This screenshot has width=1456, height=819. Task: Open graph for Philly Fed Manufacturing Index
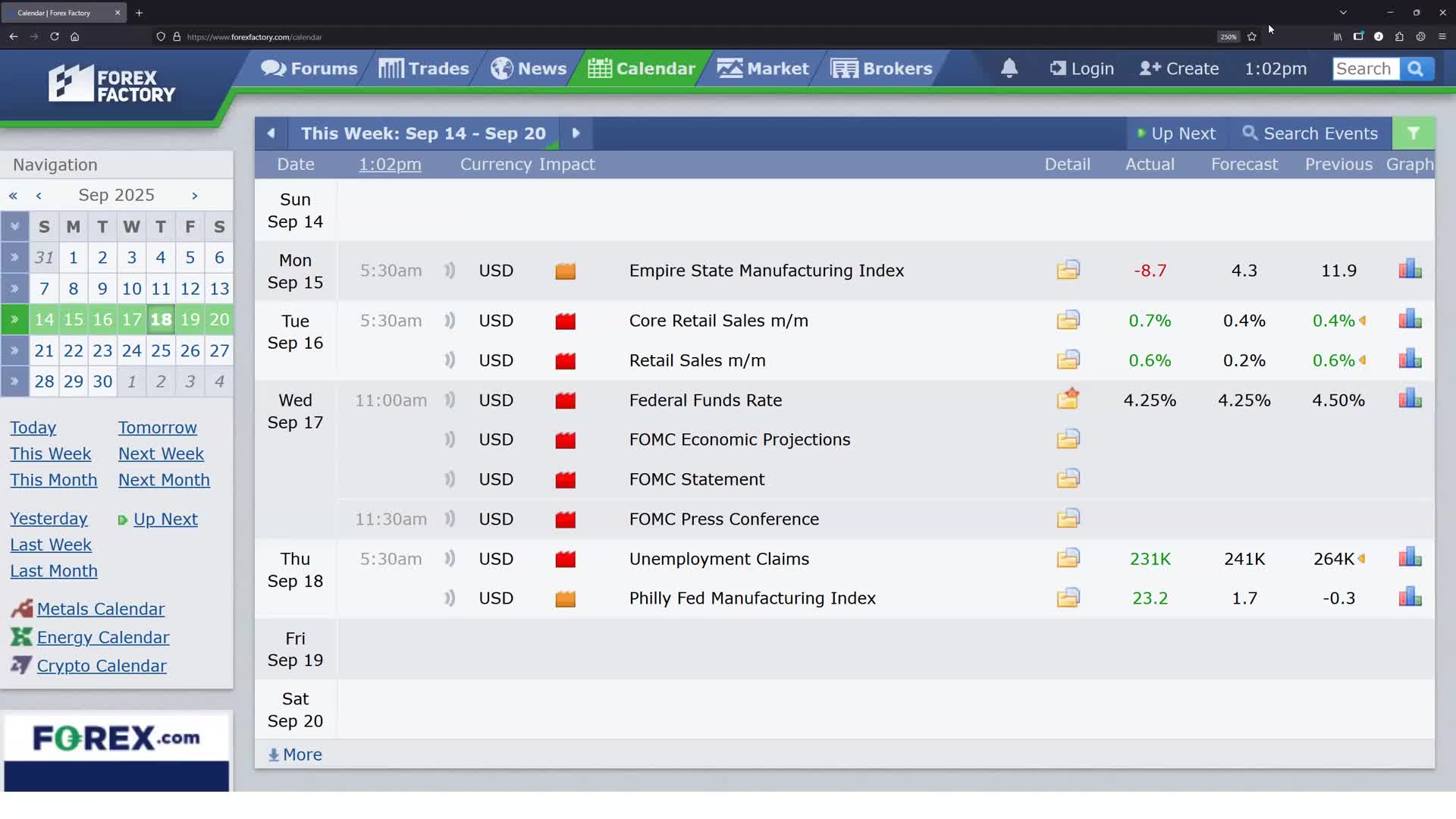(x=1410, y=598)
